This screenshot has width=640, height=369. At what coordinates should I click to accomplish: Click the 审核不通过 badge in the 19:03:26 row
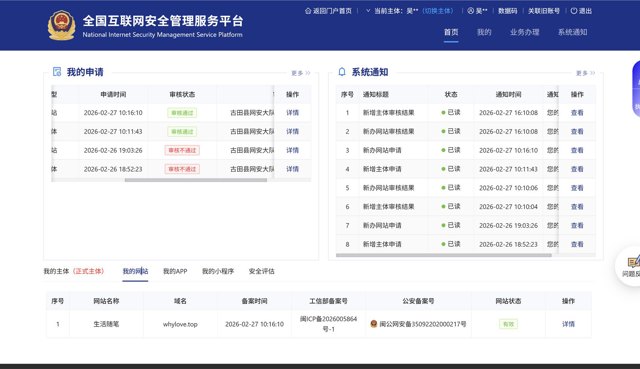[182, 150]
